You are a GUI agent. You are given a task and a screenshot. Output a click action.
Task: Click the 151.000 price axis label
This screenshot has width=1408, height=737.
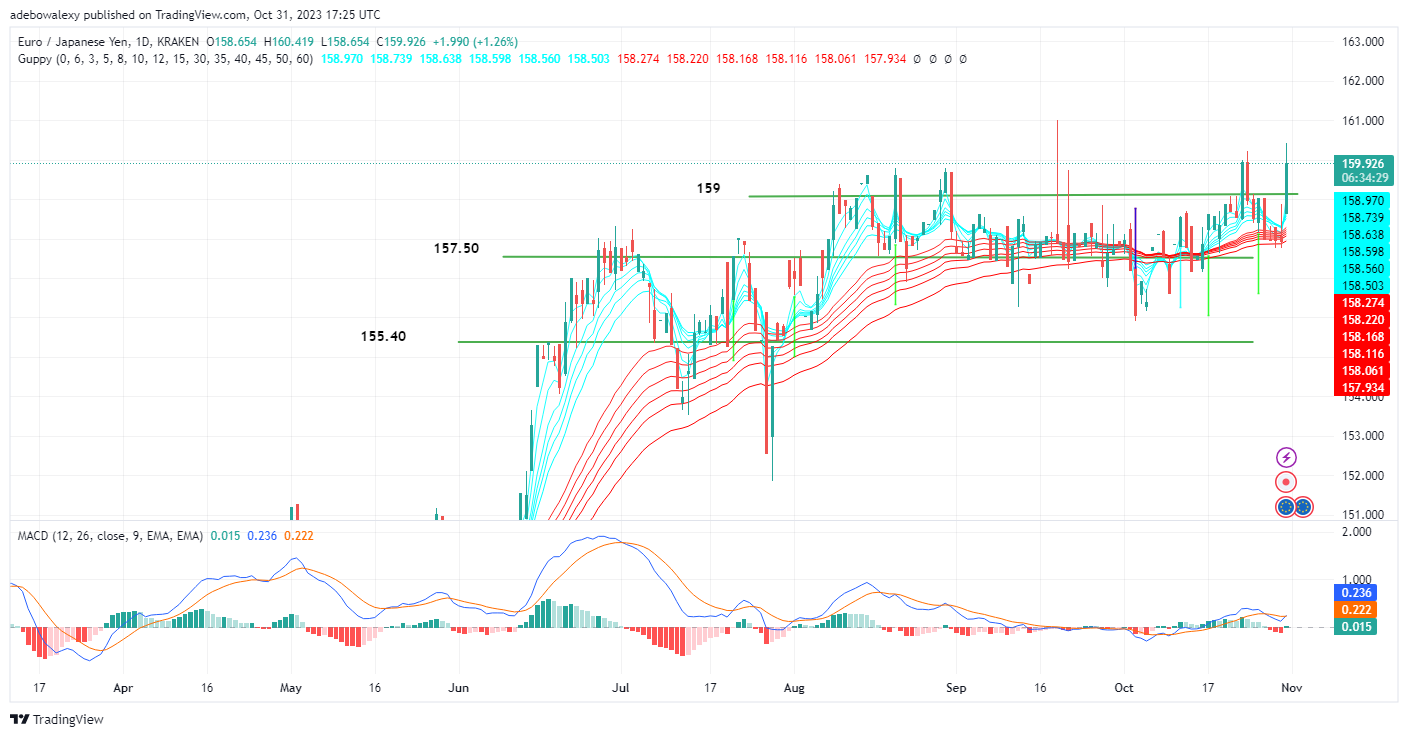[x=1362, y=515]
